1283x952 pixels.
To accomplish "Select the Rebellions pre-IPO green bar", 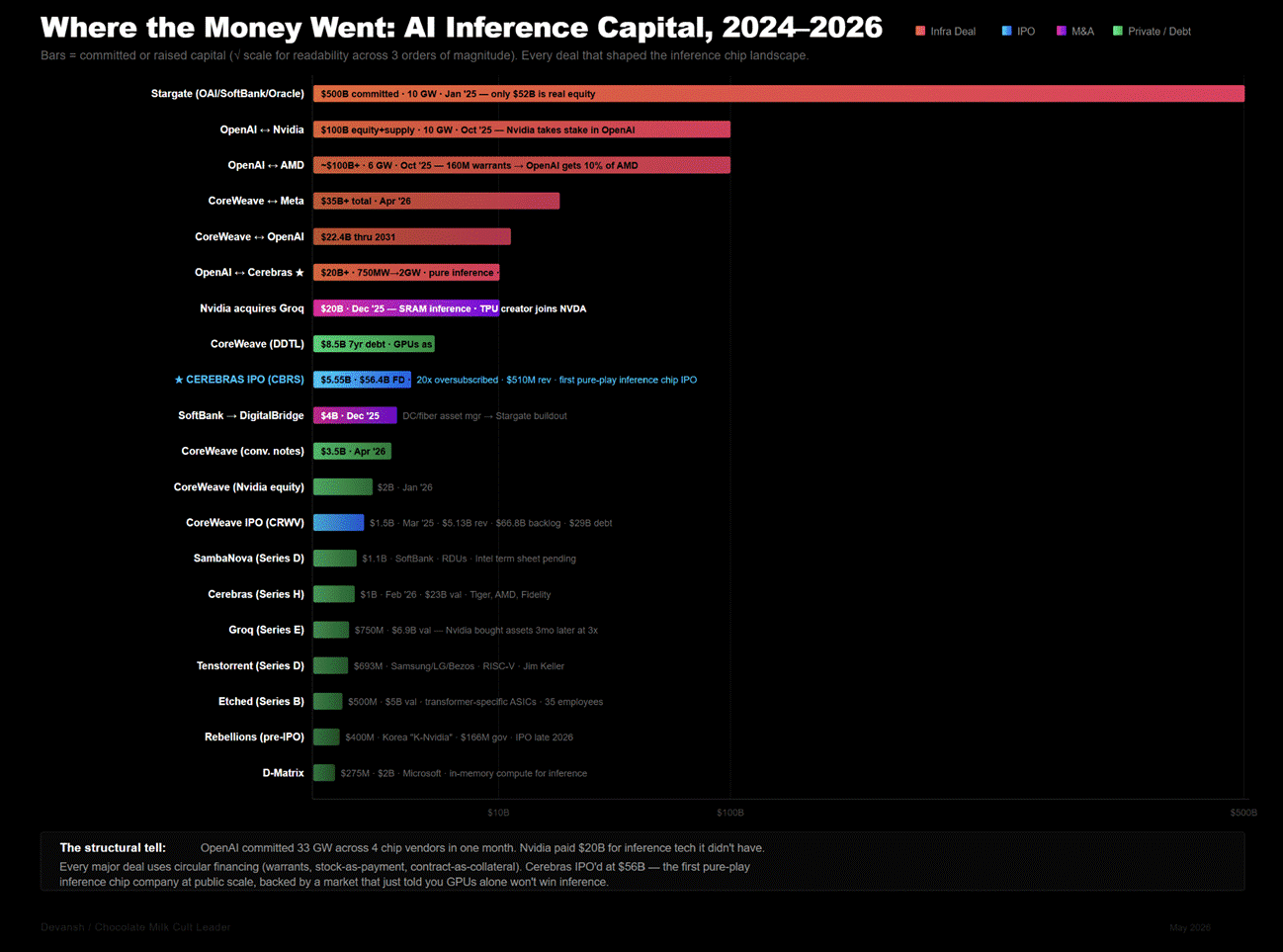I will tap(326, 736).
